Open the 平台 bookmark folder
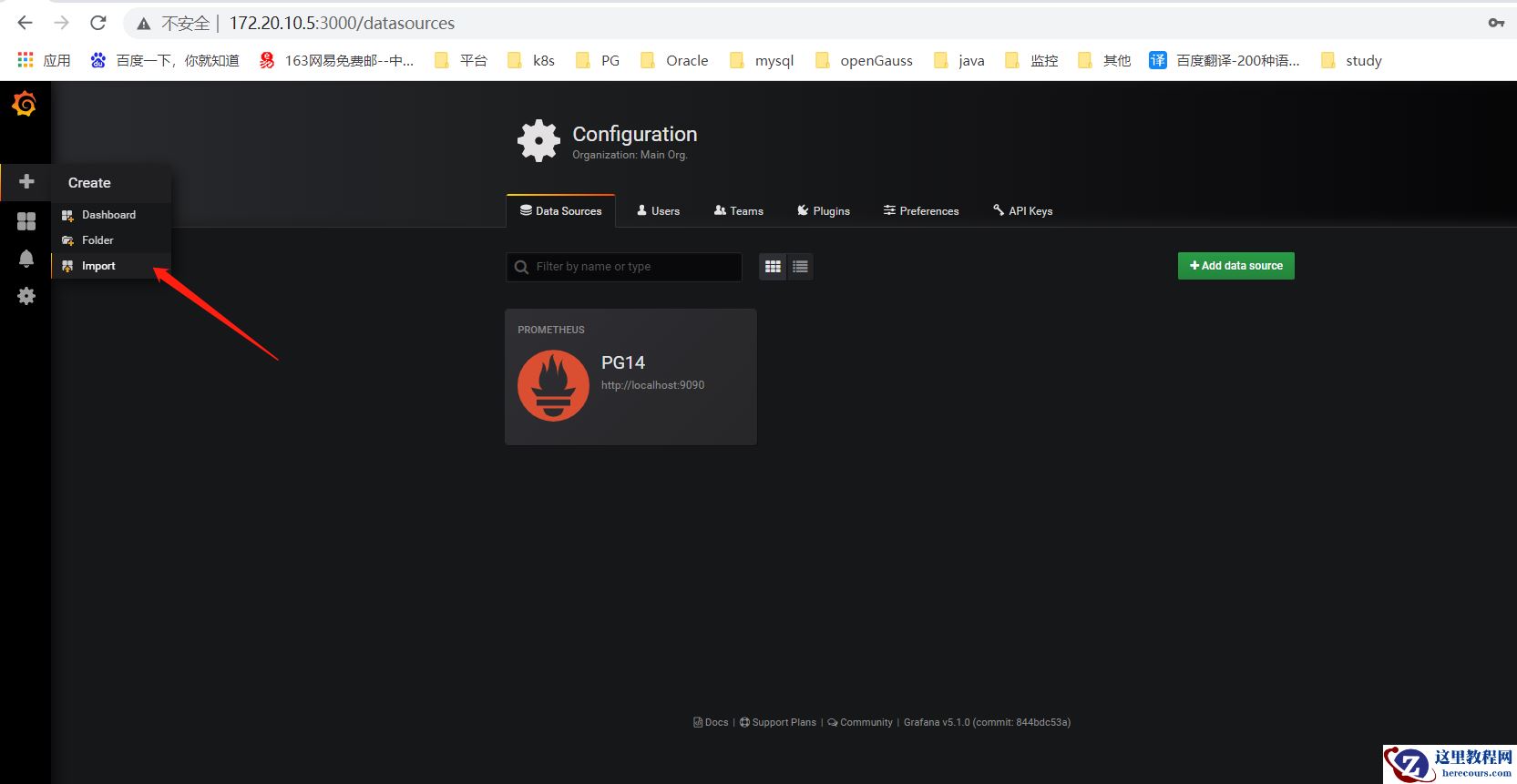Screen dimensions: 1517x784 461,60
